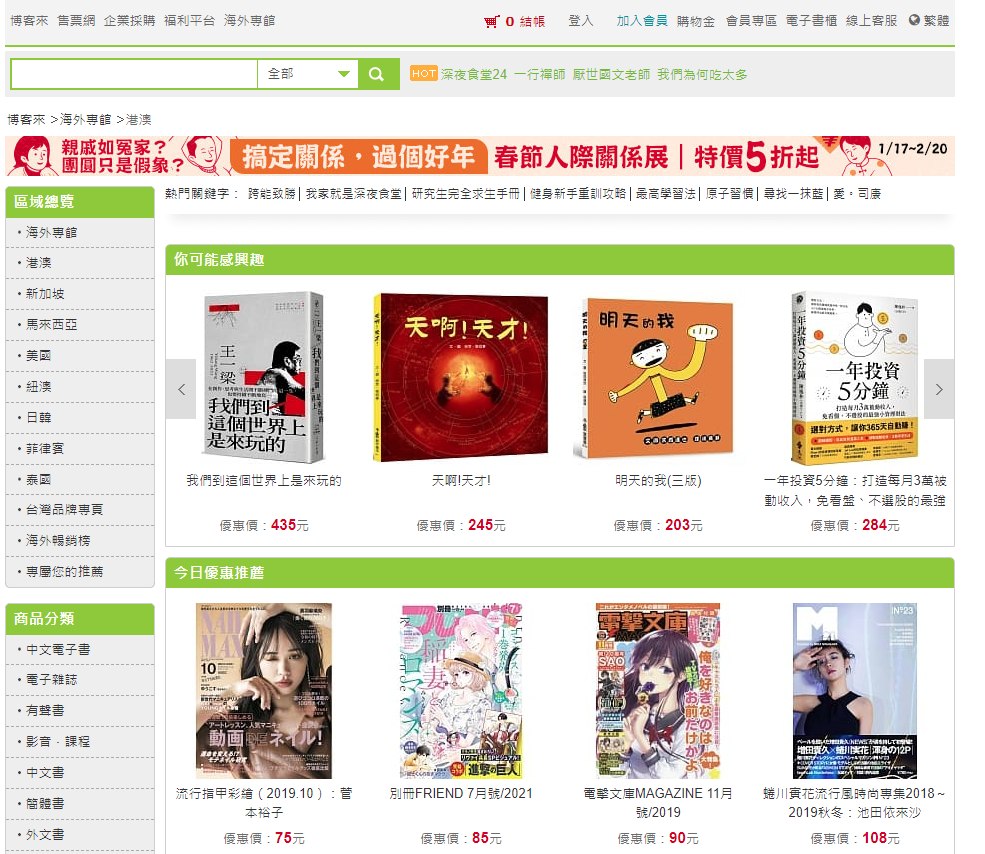Click the 加入會員 link

[641, 21]
